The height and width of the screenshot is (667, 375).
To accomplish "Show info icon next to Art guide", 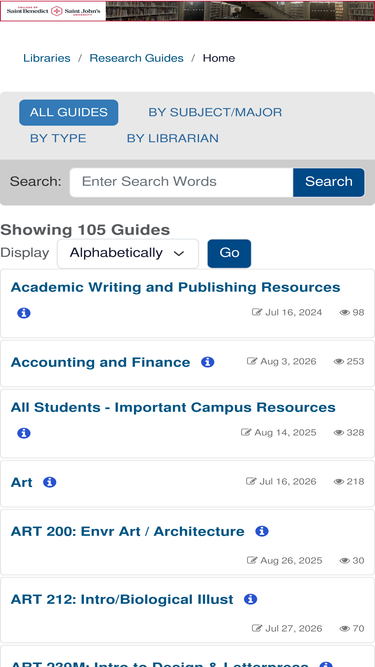I will coord(50,482).
